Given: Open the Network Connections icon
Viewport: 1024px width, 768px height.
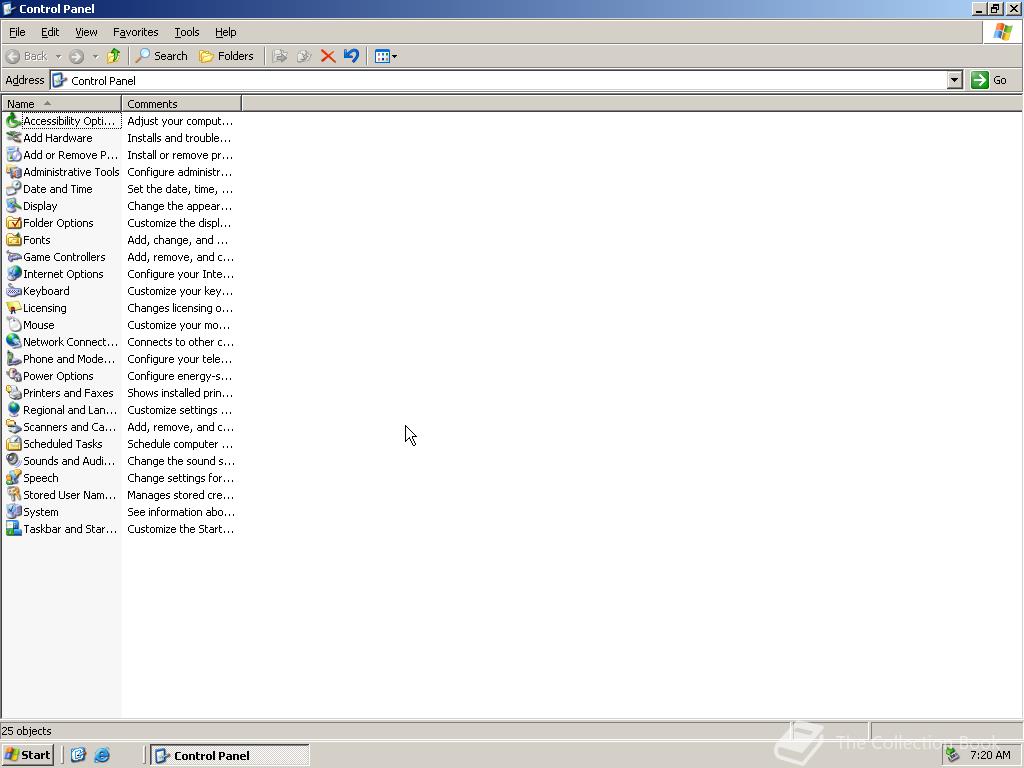Looking at the screenshot, I should [13, 342].
